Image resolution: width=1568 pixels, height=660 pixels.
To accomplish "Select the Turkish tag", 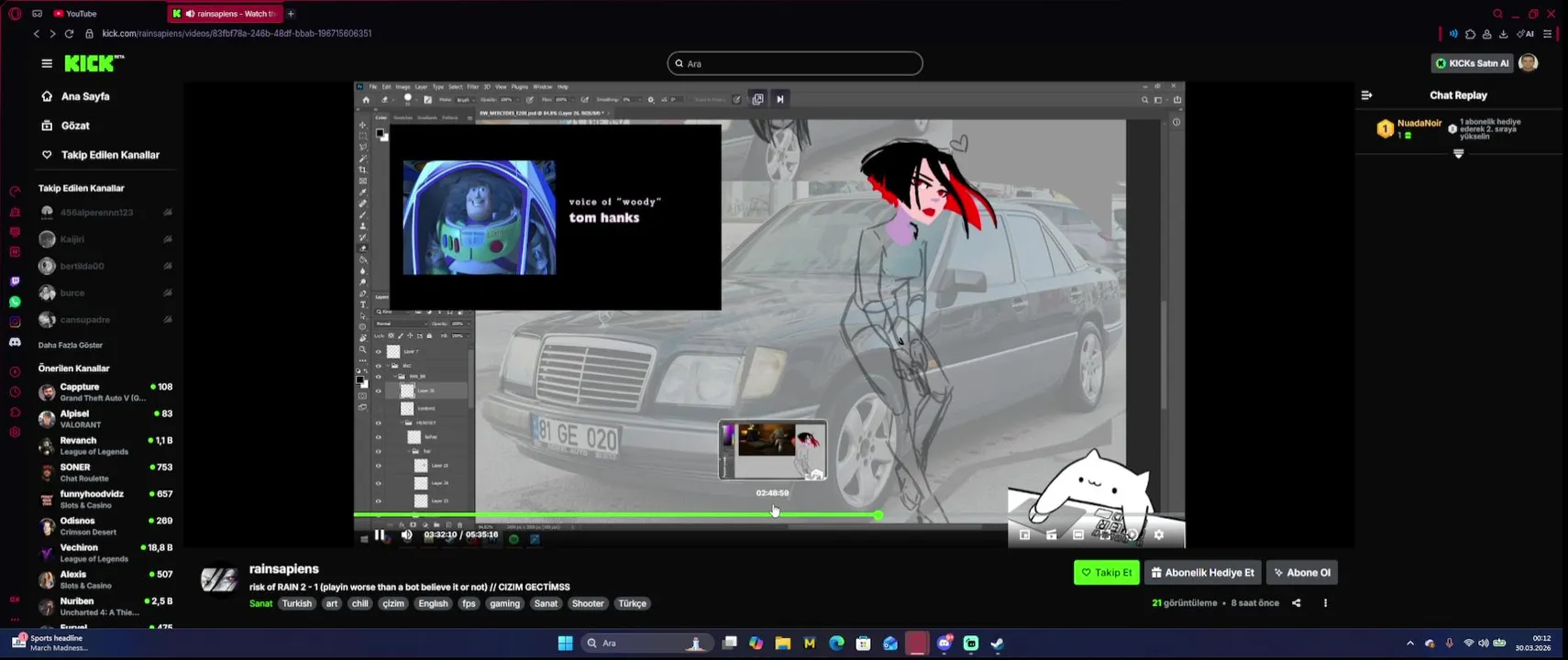I will [x=296, y=604].
